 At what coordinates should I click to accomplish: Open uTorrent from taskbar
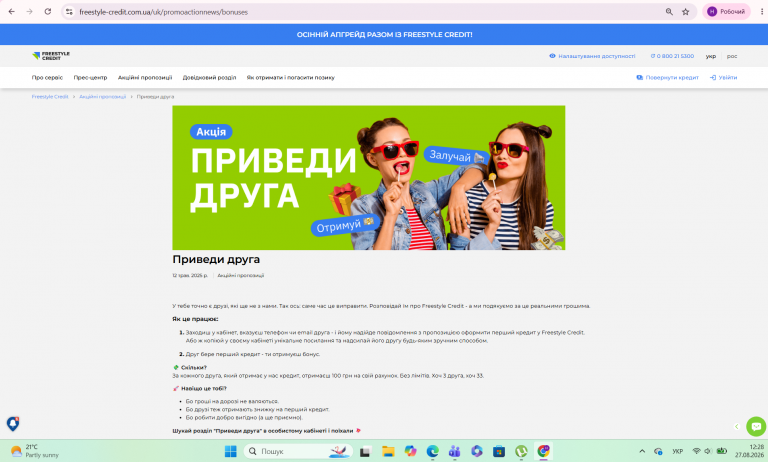(521, 451)
